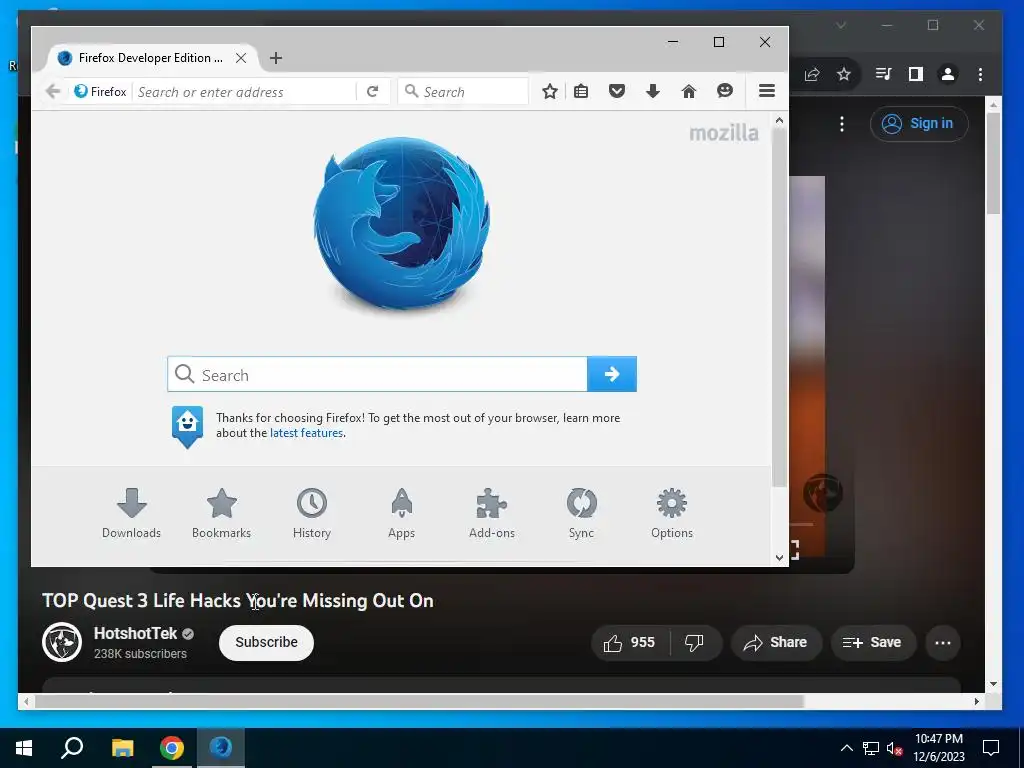Open the Windows notification center

pyautogui.click(x=991, y=748)
